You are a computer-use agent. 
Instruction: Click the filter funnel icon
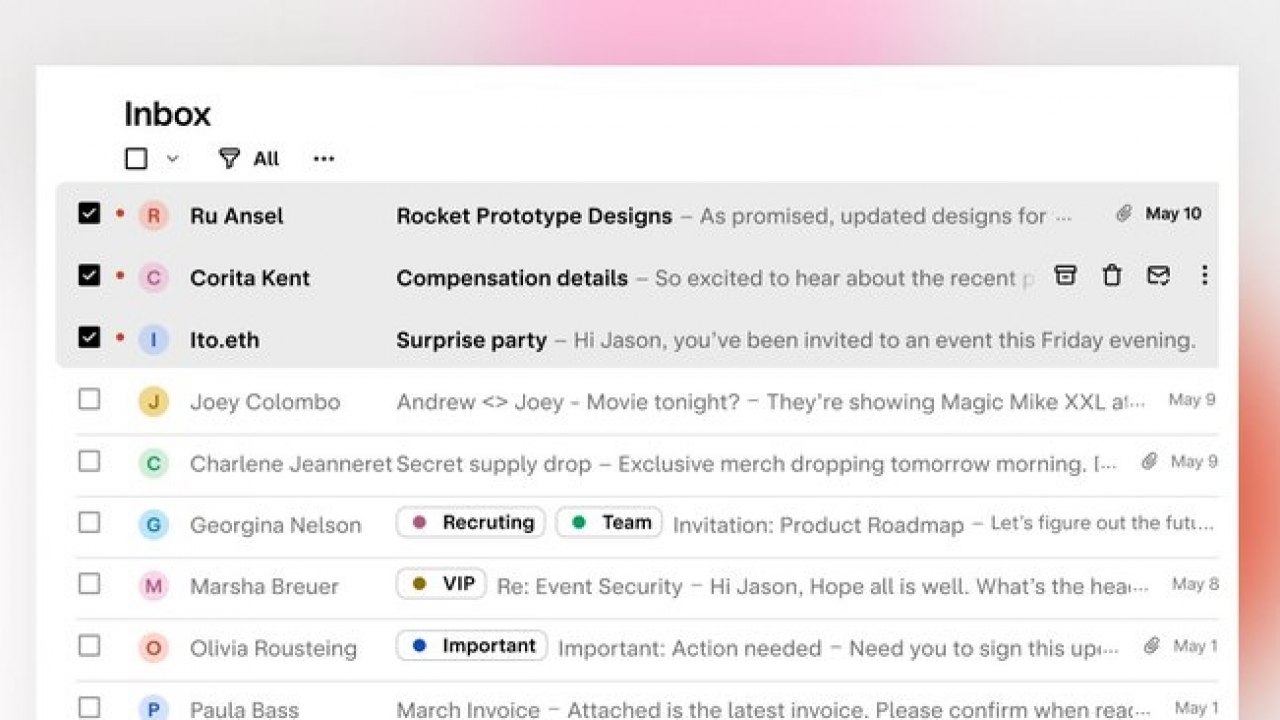pyautogui.click(x=230, y=158)
